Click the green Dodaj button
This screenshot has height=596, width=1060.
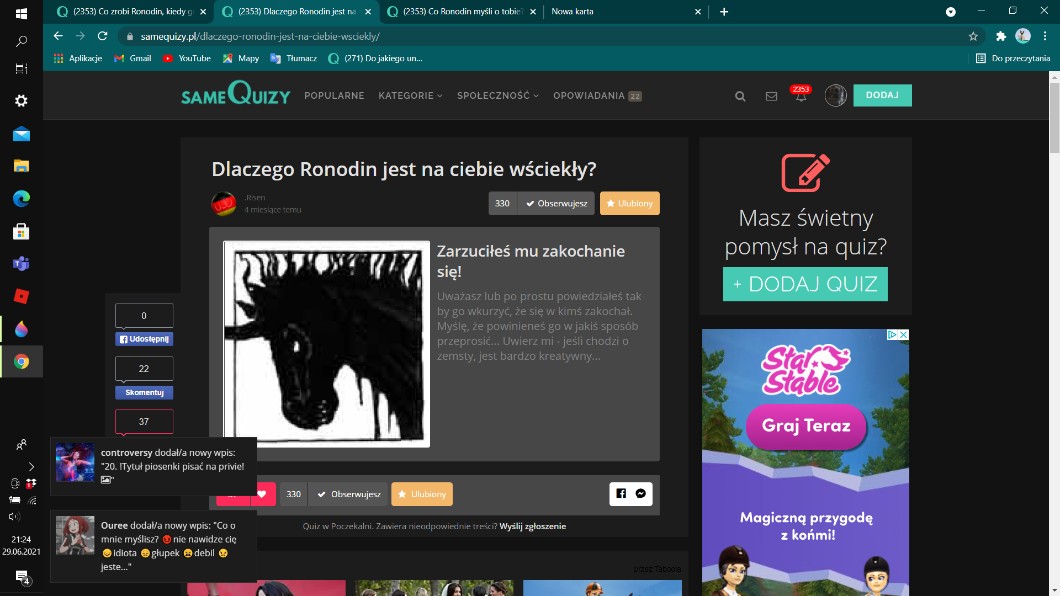(x=882, y=95)
